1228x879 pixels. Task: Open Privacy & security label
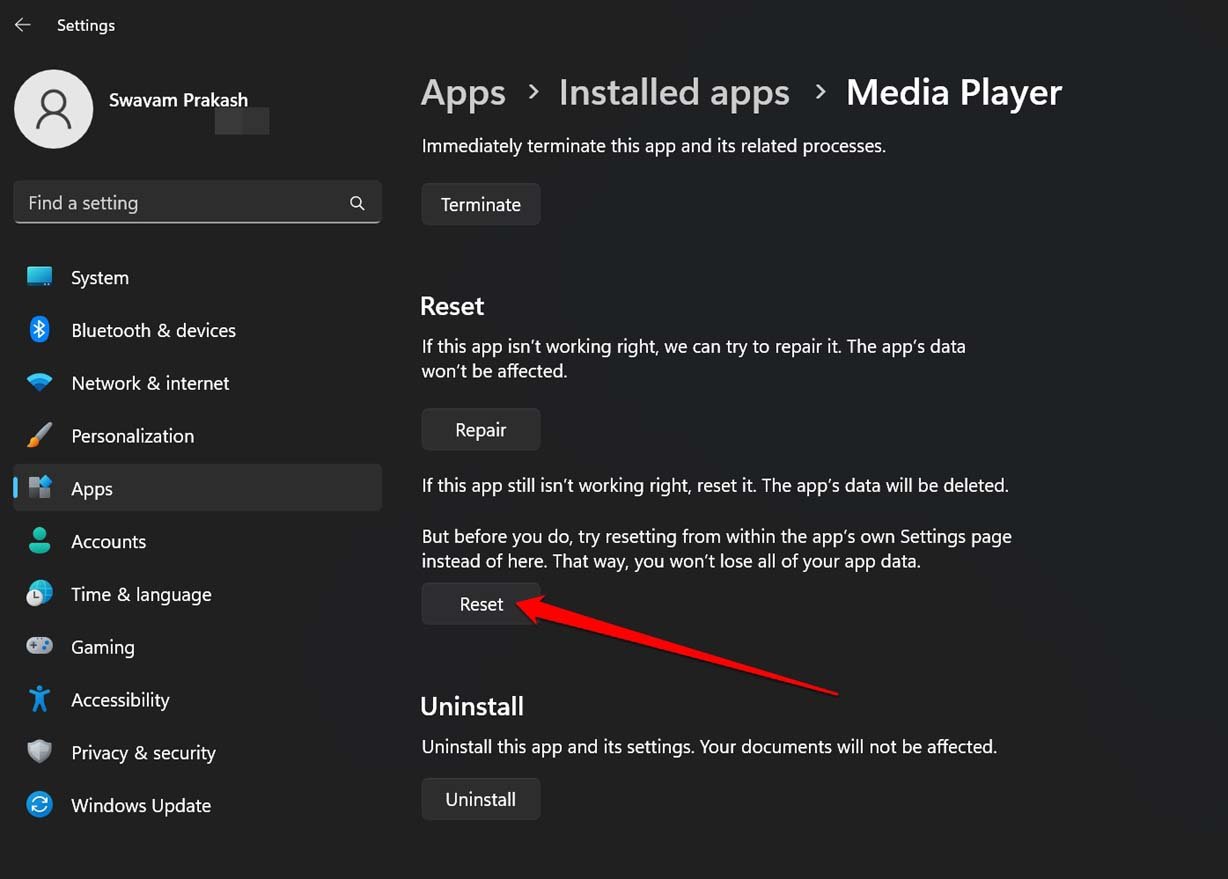point(143,753)
